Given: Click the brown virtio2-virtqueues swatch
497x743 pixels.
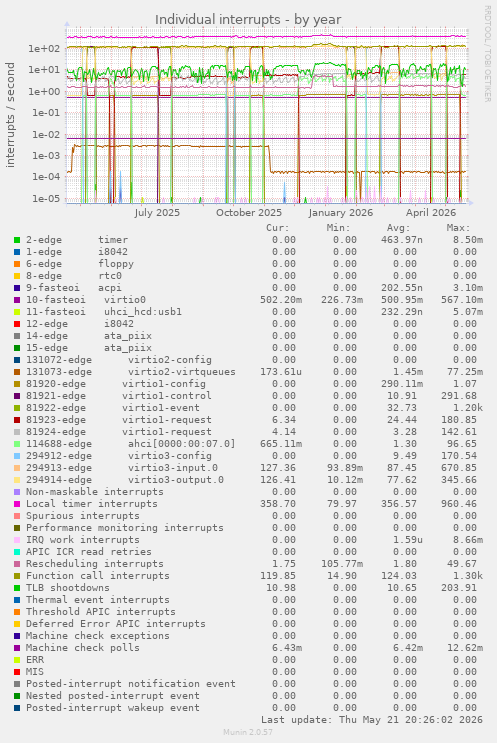Looking at the screenshot, I should (x=17, y=372).
